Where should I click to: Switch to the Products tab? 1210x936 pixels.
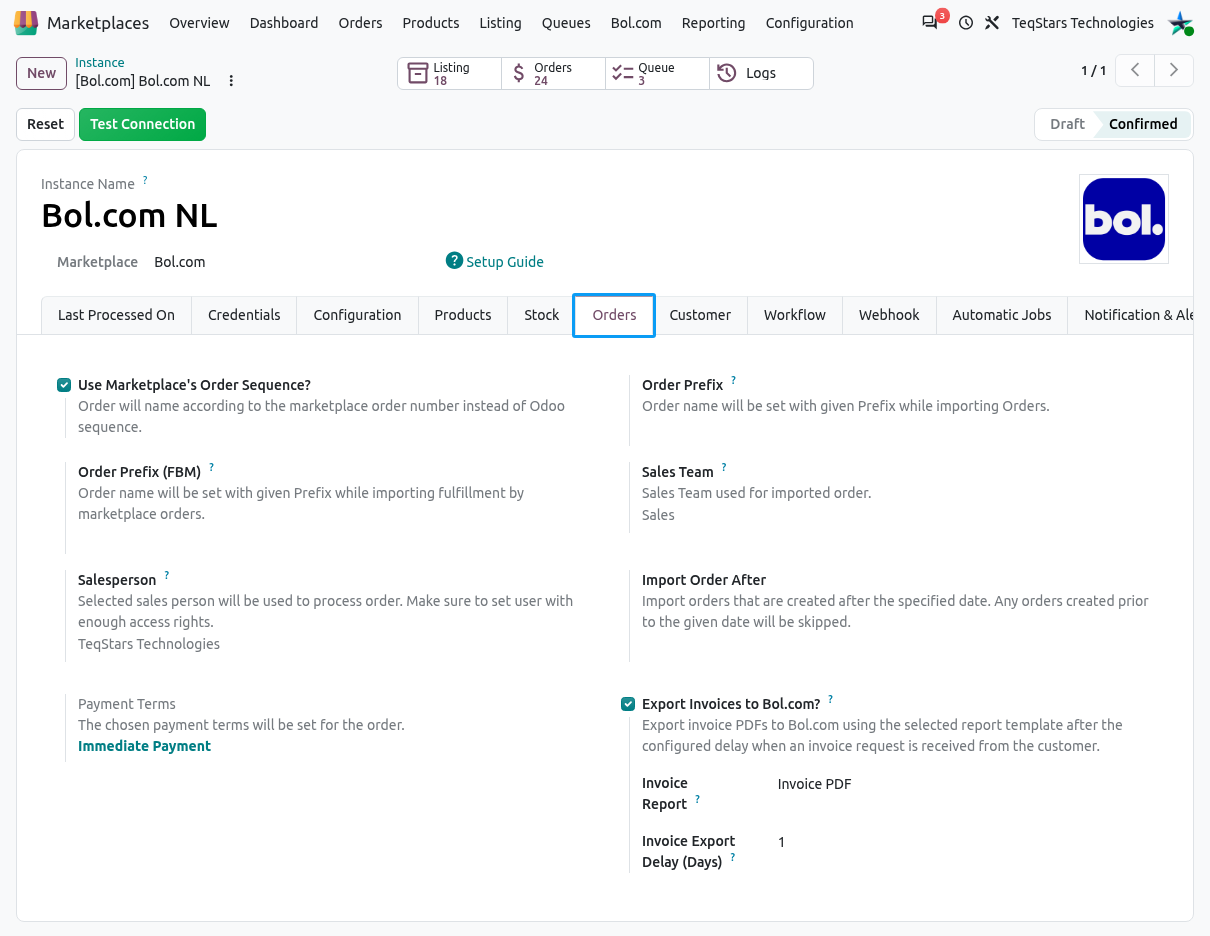[463, 315]
